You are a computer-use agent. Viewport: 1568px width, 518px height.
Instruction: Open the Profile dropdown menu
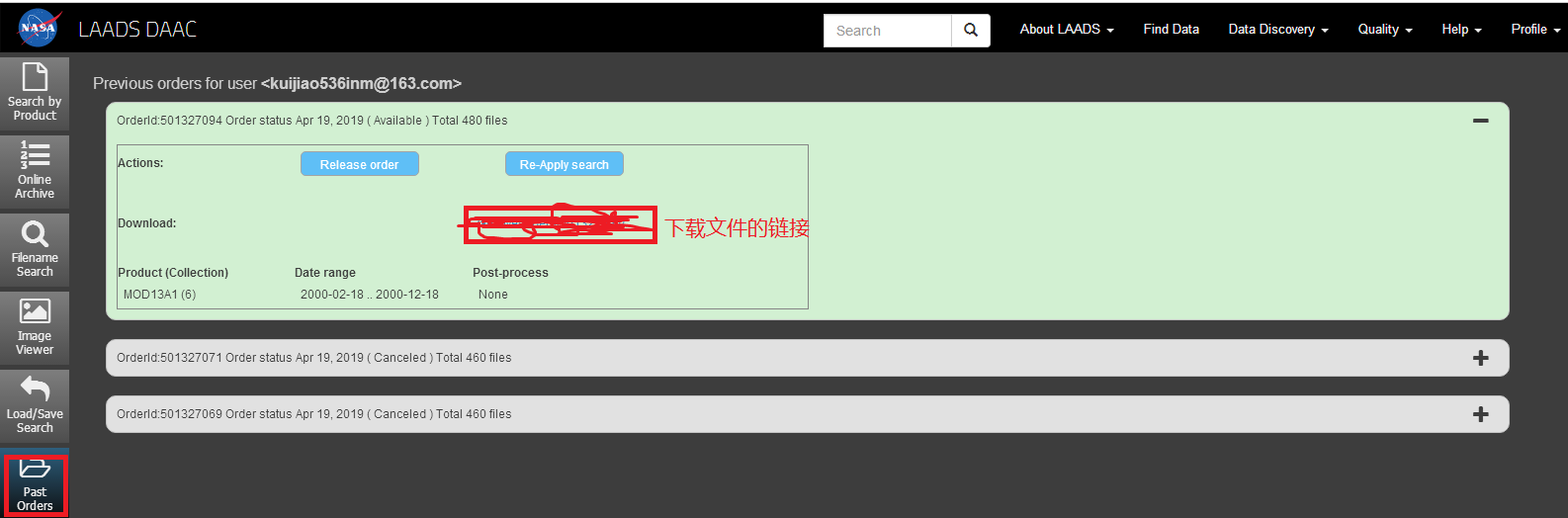tap(1535, 30)
